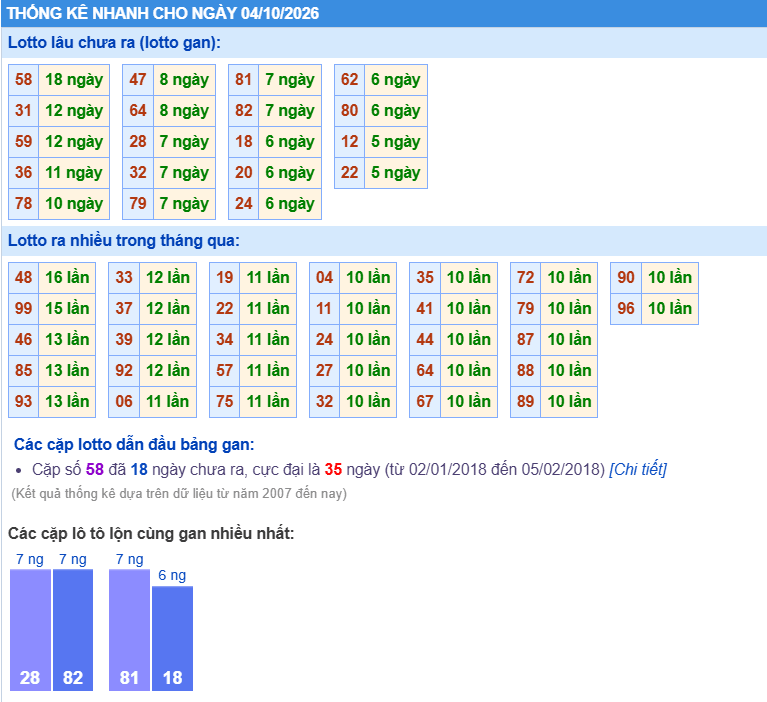
Task: Click lotto gan number 82
Action: (244, 111)
